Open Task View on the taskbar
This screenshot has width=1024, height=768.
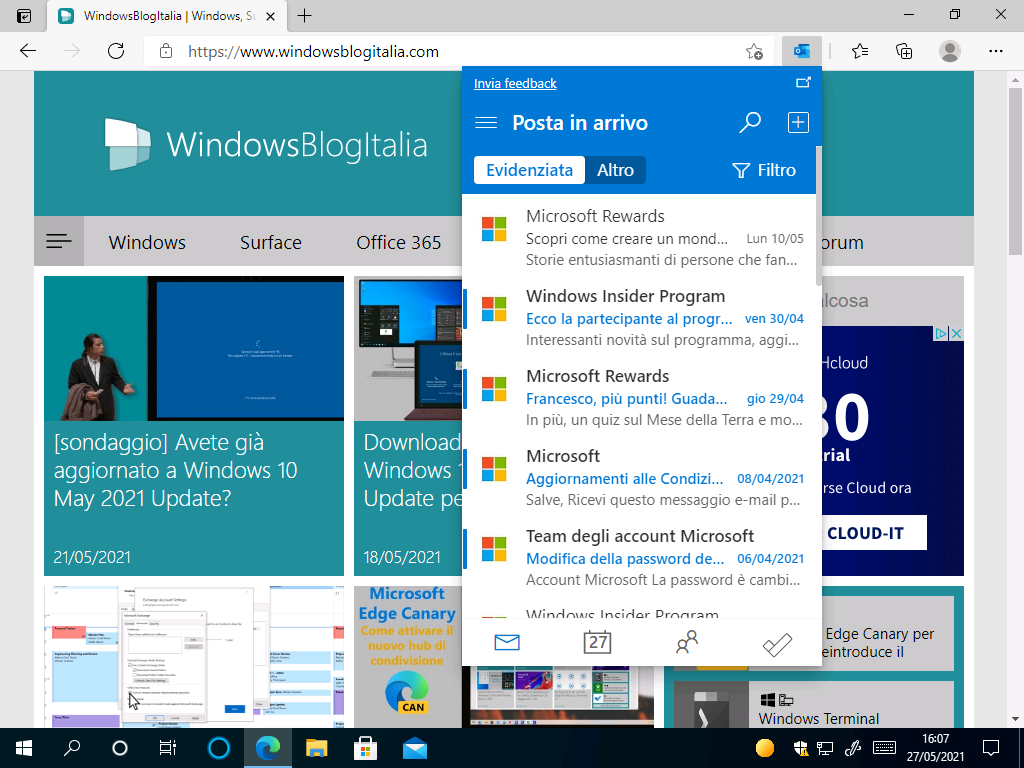click(x=168, y=748)
